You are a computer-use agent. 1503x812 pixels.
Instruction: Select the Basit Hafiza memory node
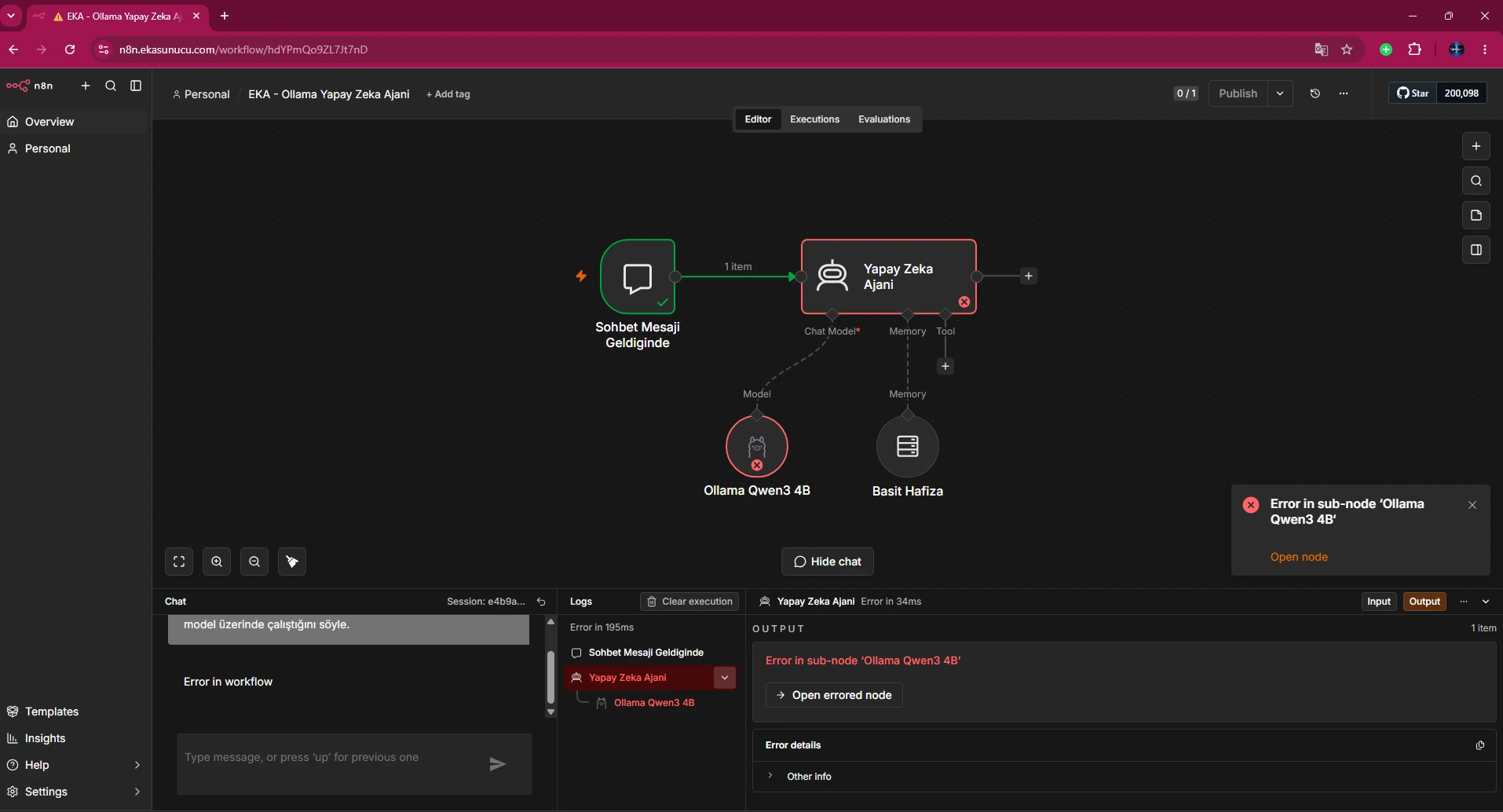click(908, 446)
